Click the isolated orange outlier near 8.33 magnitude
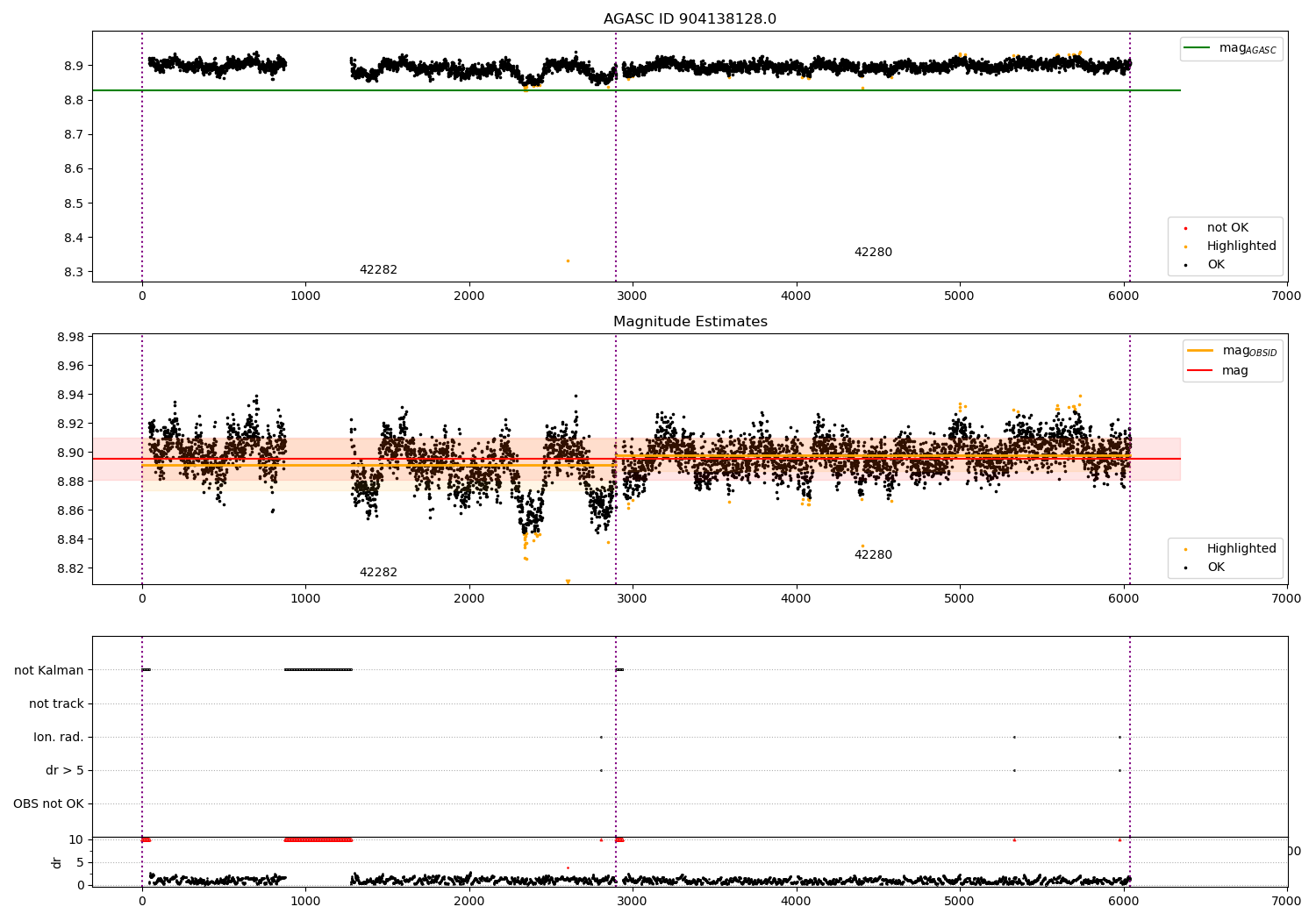The image size is (1316, 921). pyautogui.click(x=568, y=261)
